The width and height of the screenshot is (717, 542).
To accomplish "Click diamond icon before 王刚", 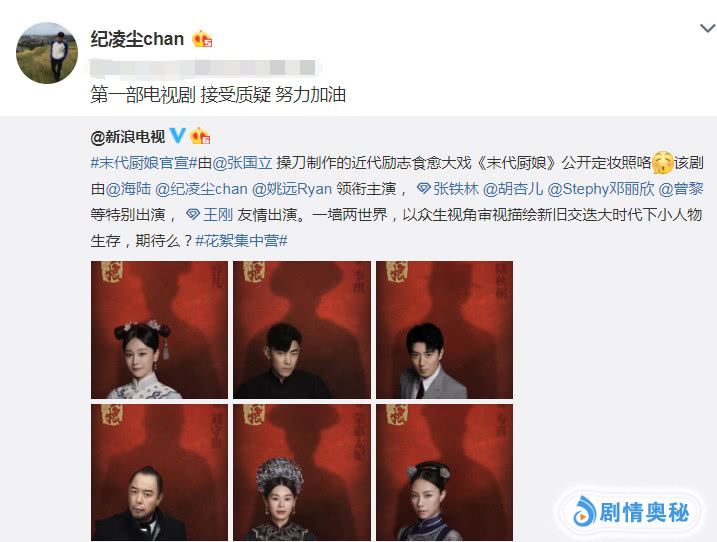I will coord(193,214).
